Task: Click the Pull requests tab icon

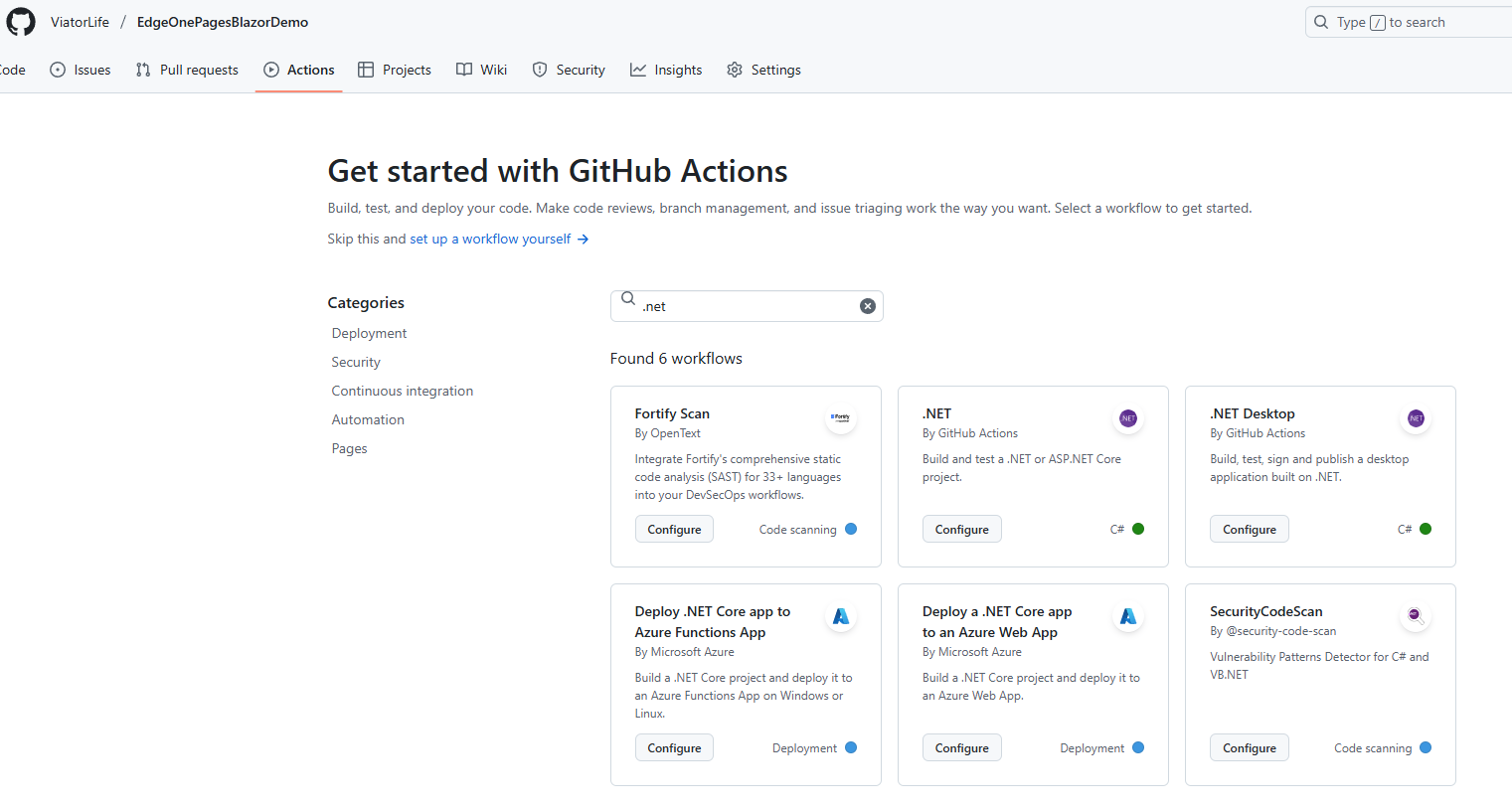Action: (143, 70)
